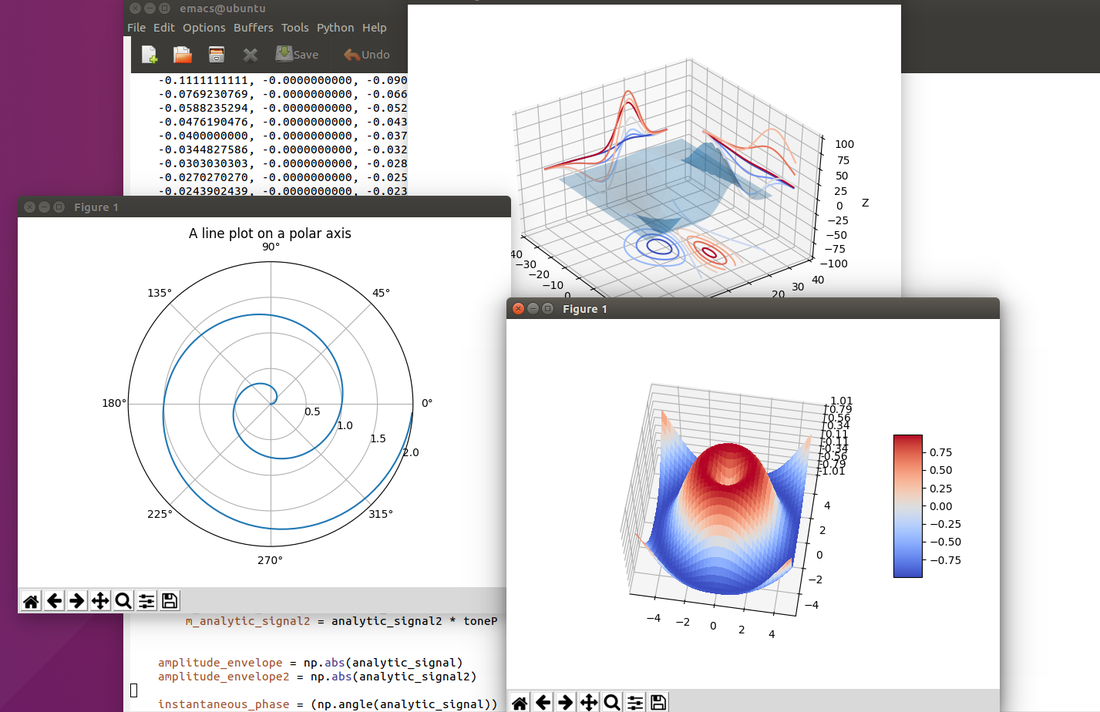Click the amplitude_envelope2 code line in emacs

(317, 676)
